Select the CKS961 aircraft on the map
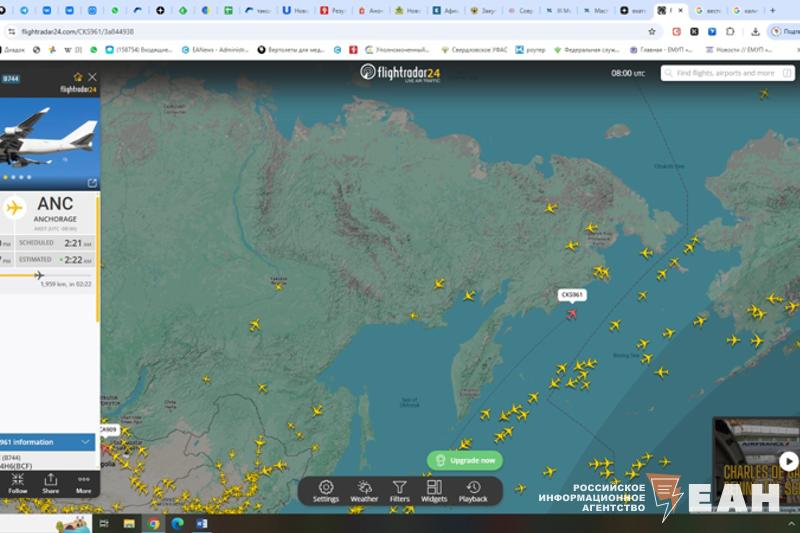This screenshot has height=533, width=800. pos(572,314)
